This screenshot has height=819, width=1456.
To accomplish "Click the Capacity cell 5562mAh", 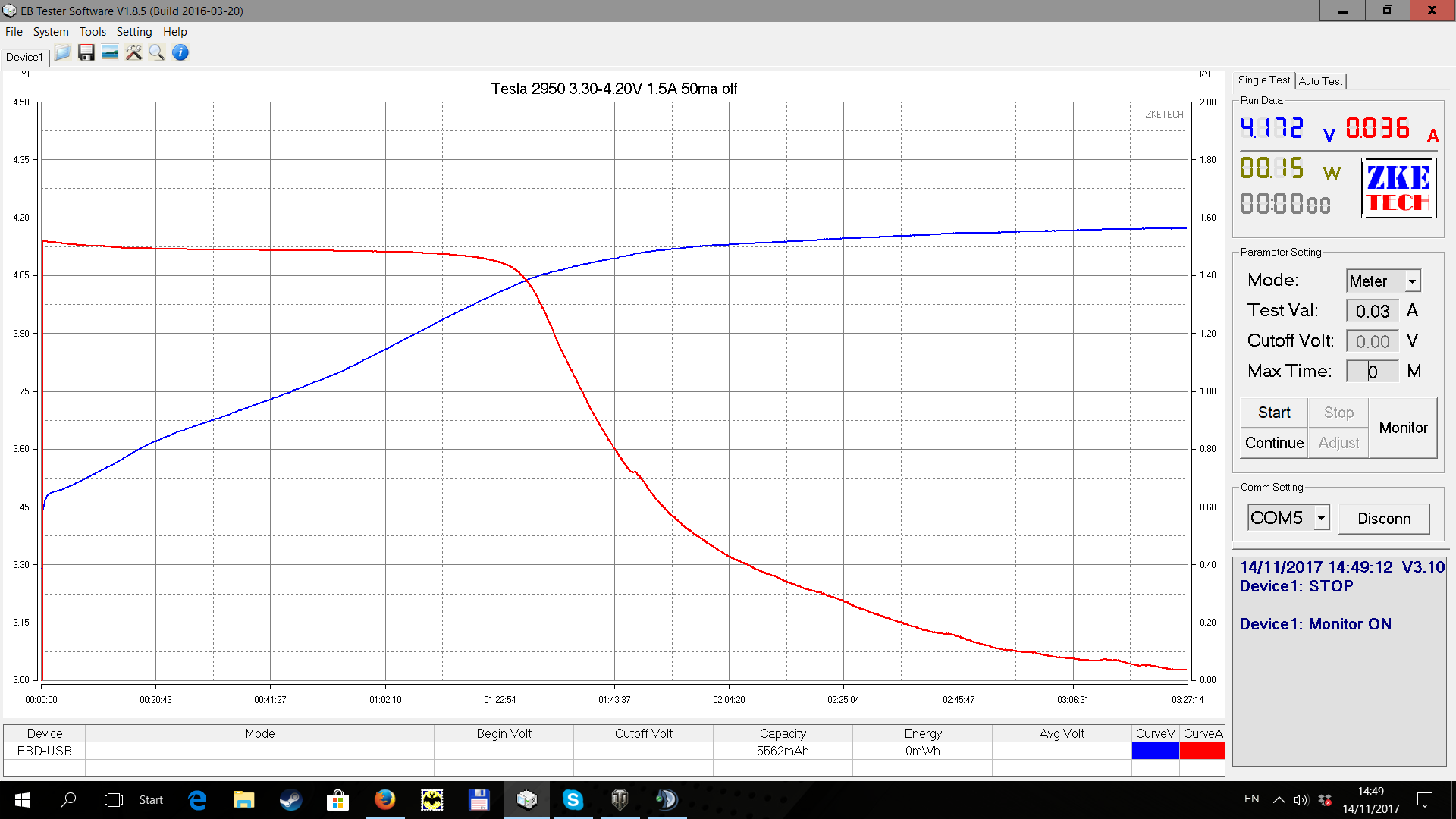I will pyautogui.click(x=783, y=751).
